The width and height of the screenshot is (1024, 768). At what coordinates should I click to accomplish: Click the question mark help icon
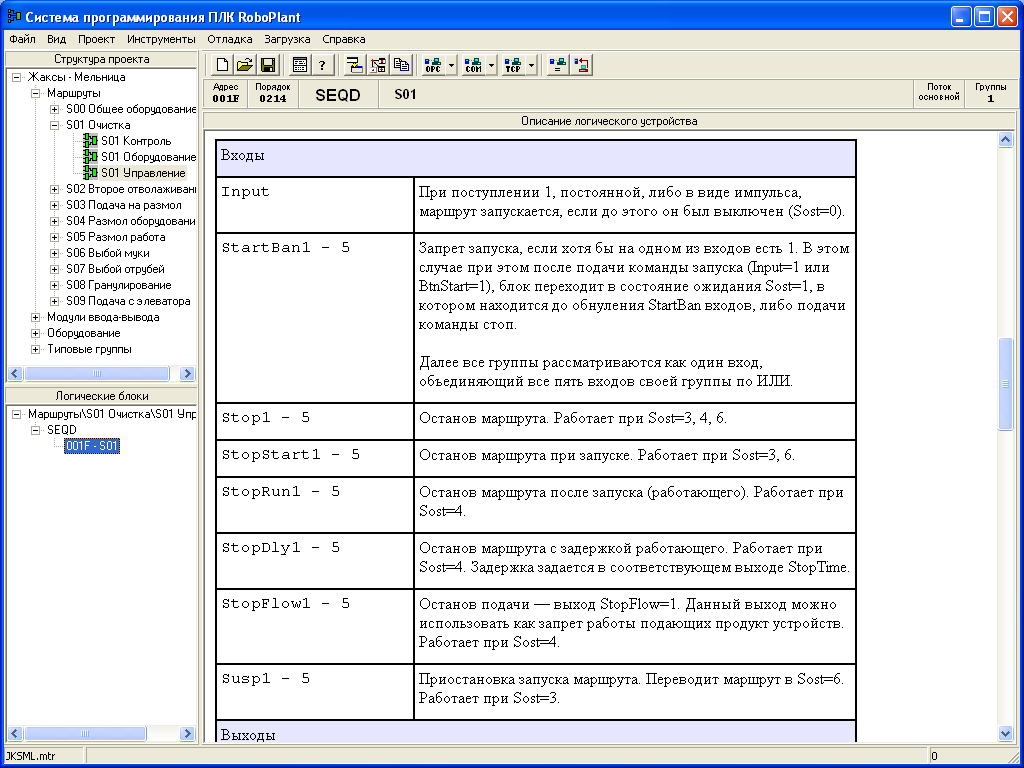click(x=322, y=65)
